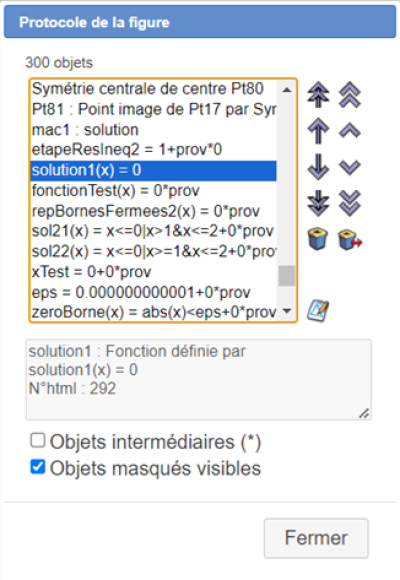The image size is (400, 580).
Task: Uncheck Objets masqués visibles
Action: [x=38, y=467]
